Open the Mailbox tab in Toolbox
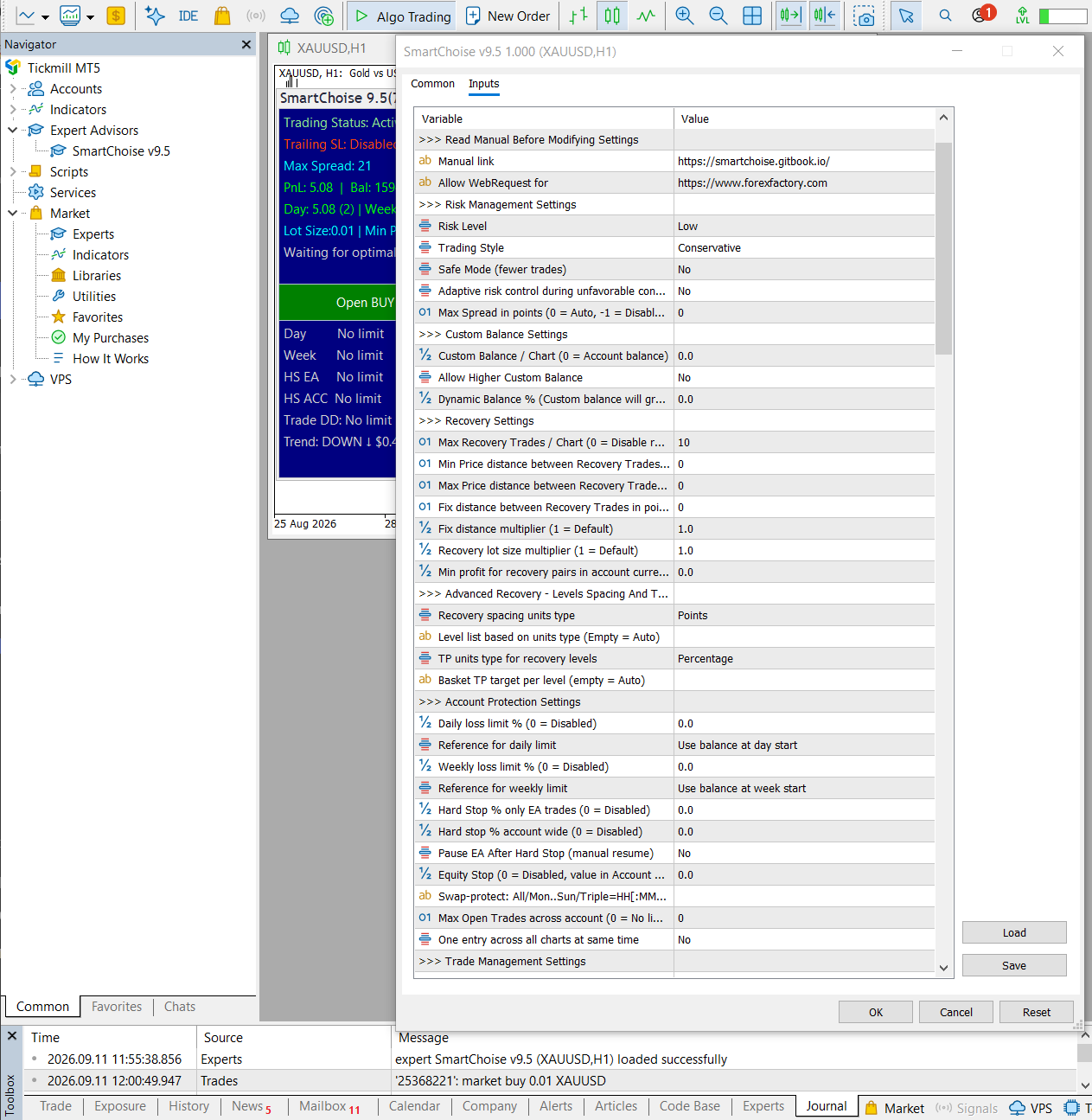The image size is (1092, 1120). coord(330,1106)
